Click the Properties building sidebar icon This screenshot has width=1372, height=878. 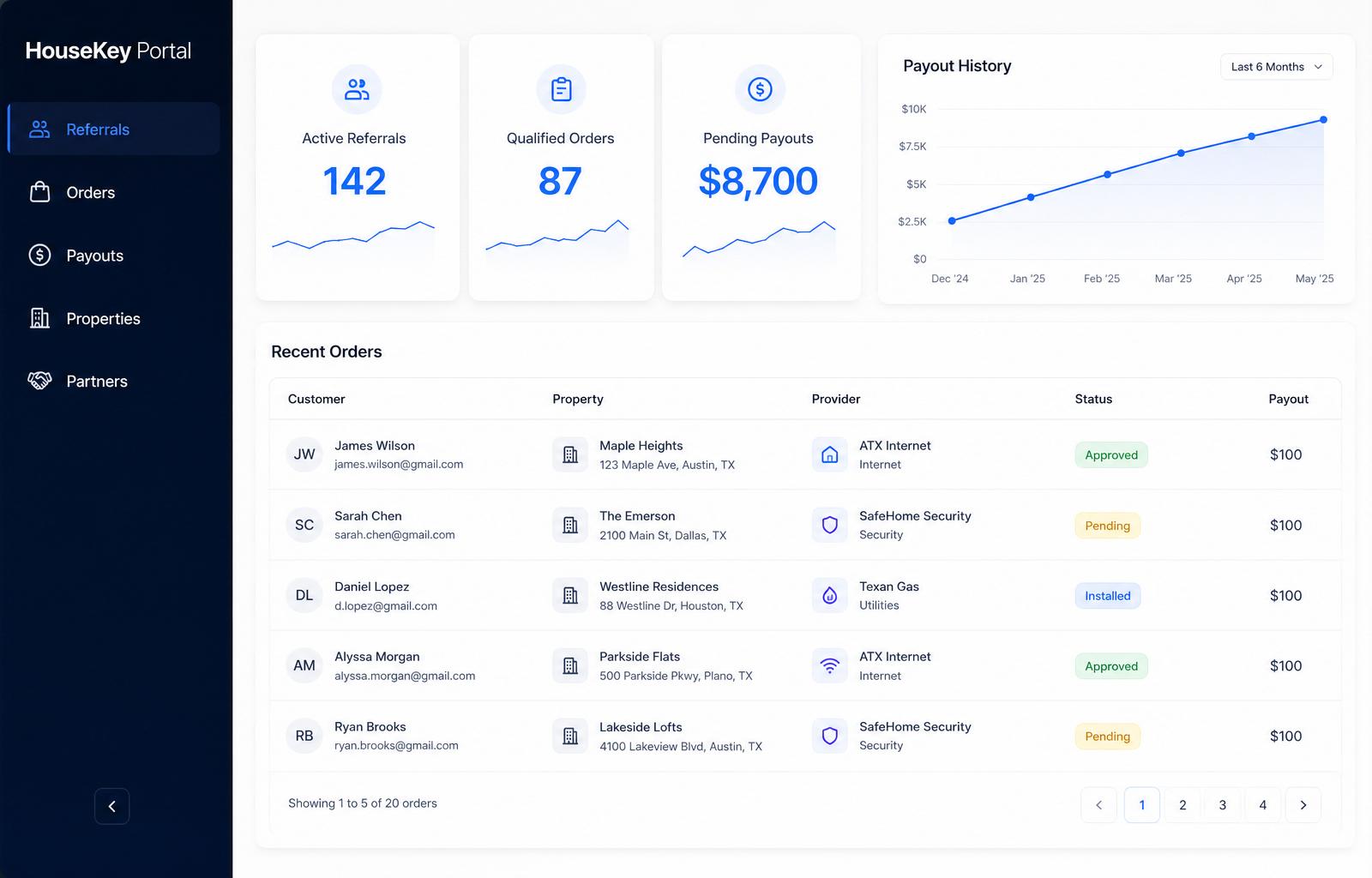(39, 318)
